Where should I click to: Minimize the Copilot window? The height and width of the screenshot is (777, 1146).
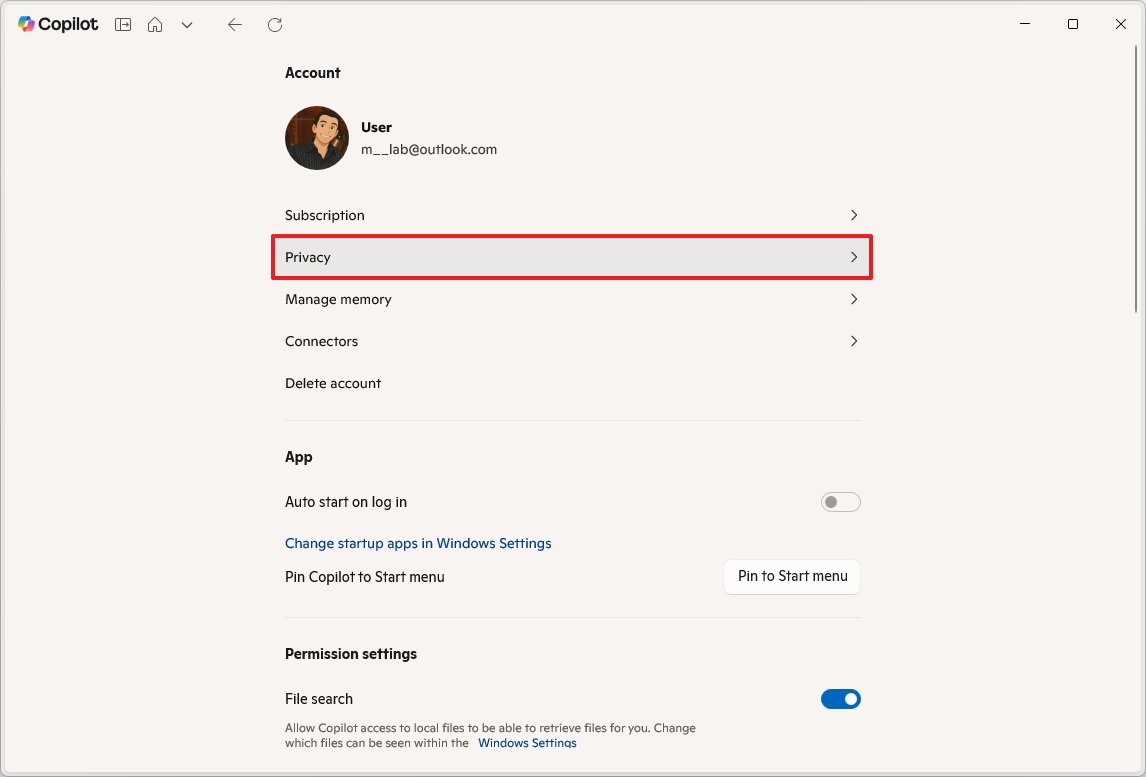(1024, 24)
